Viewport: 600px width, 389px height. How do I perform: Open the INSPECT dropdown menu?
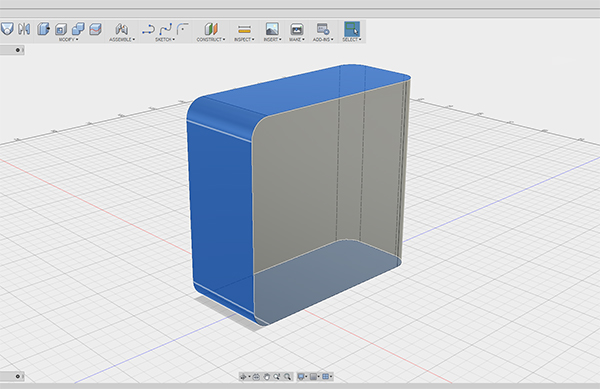pos(244,39)
